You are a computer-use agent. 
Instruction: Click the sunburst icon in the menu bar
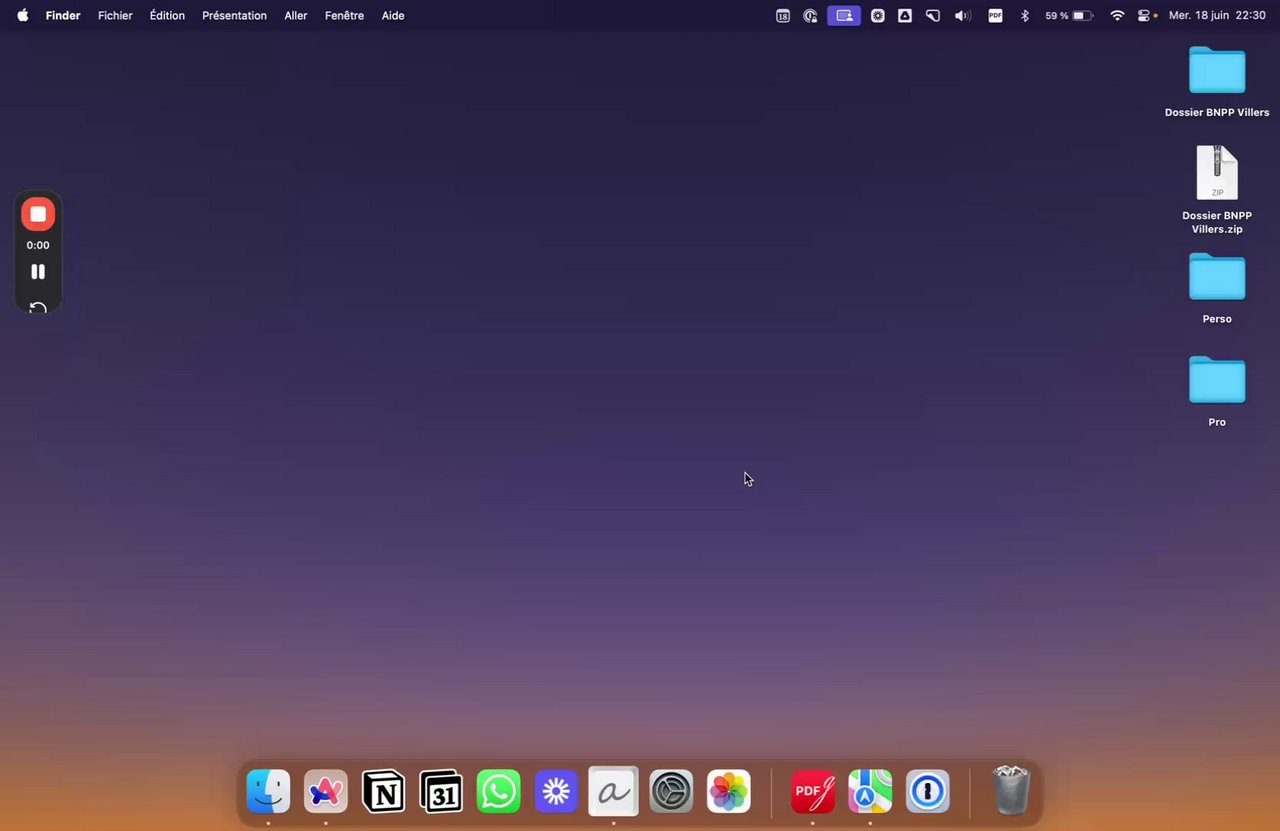click(878, 16)
